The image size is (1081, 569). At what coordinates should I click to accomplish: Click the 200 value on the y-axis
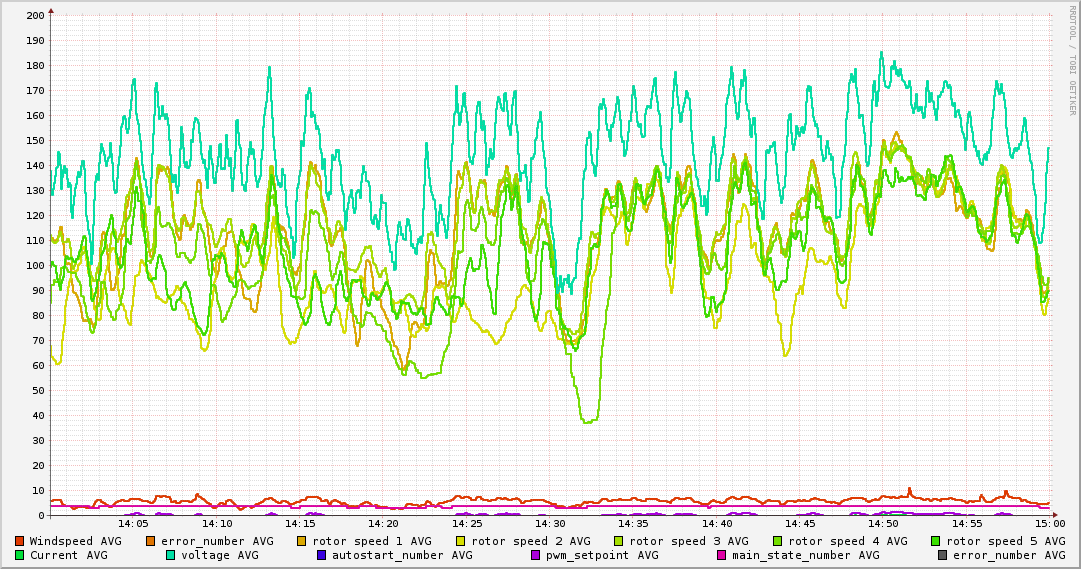34,15
